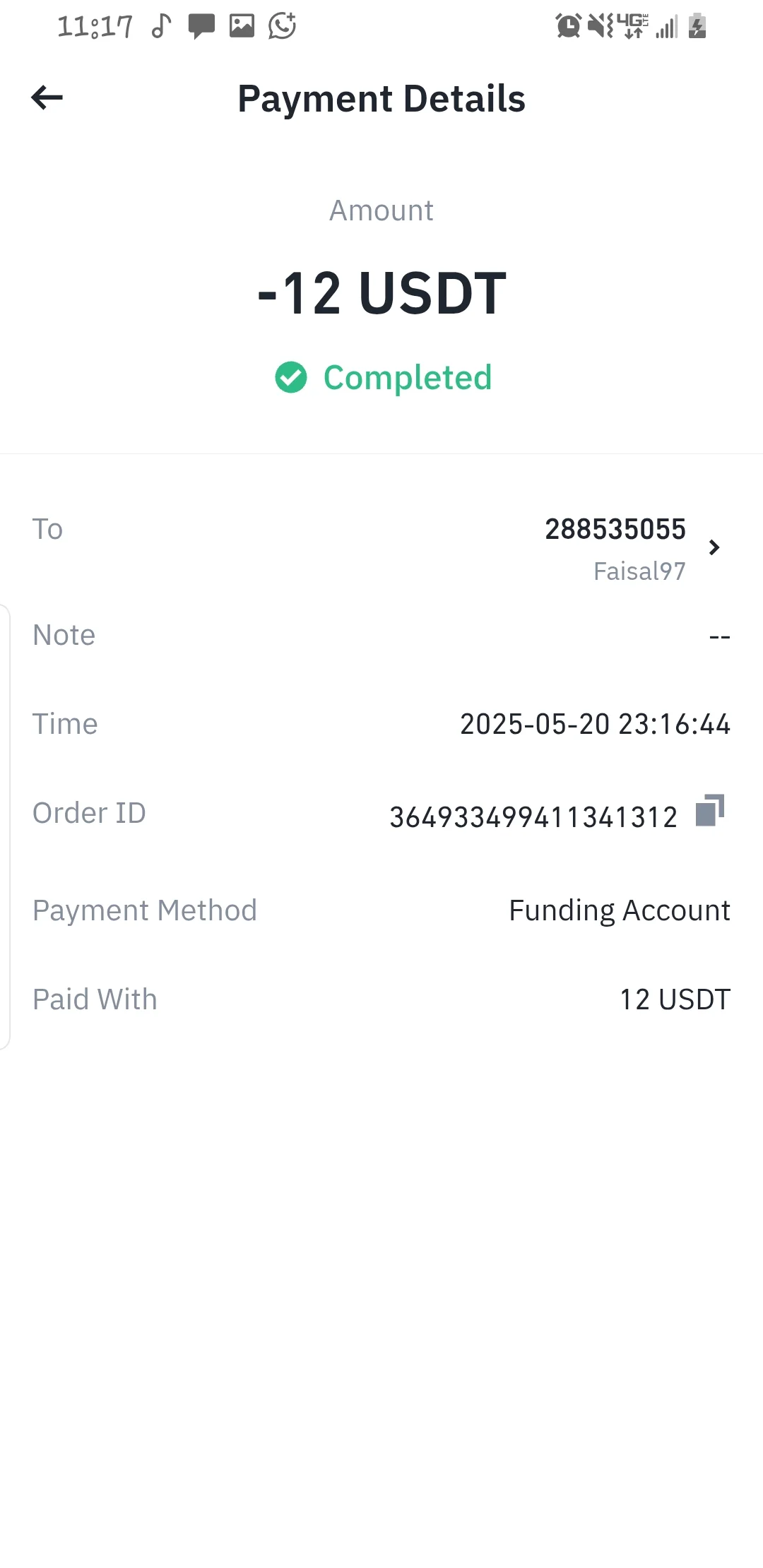
Task: Tap the -12 USDT amount
Action: click(x=381, y=293)
